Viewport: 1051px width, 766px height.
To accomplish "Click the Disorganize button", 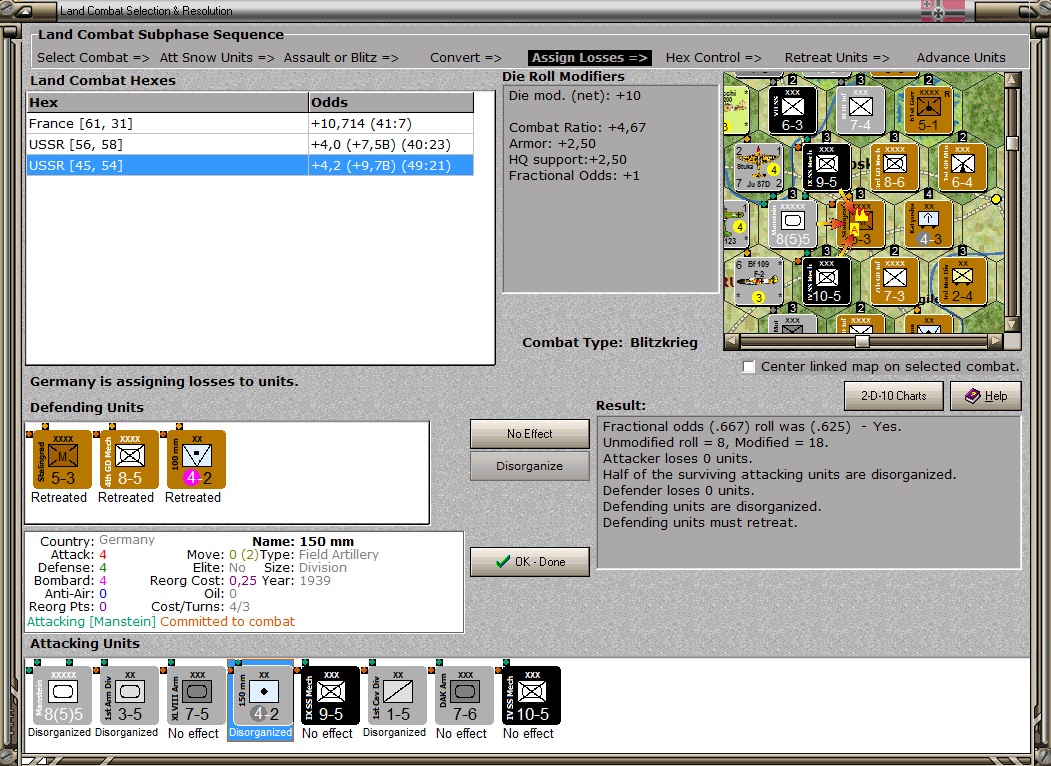I will click(x=530, y=466).
